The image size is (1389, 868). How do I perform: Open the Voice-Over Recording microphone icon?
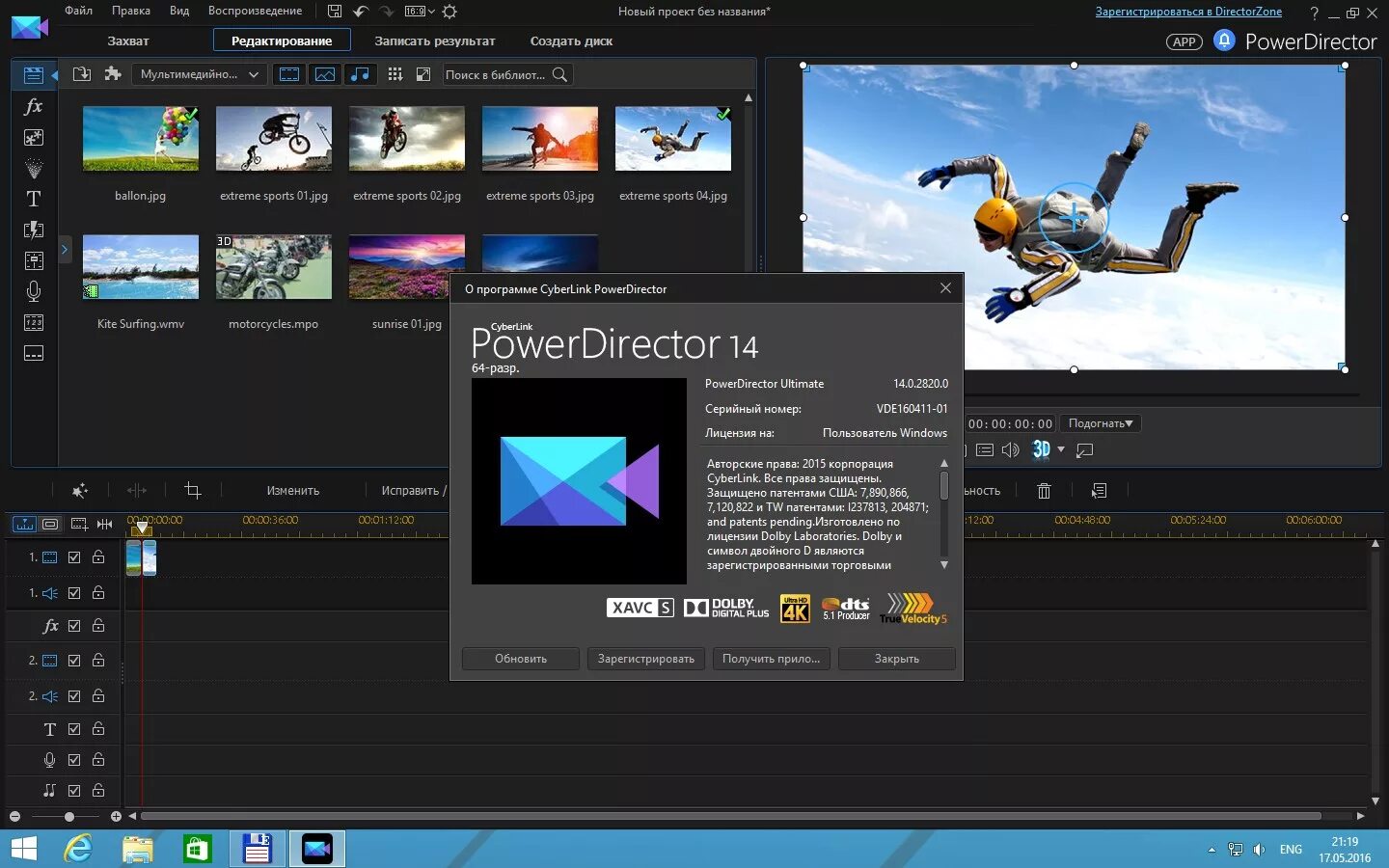click(33, 291)
